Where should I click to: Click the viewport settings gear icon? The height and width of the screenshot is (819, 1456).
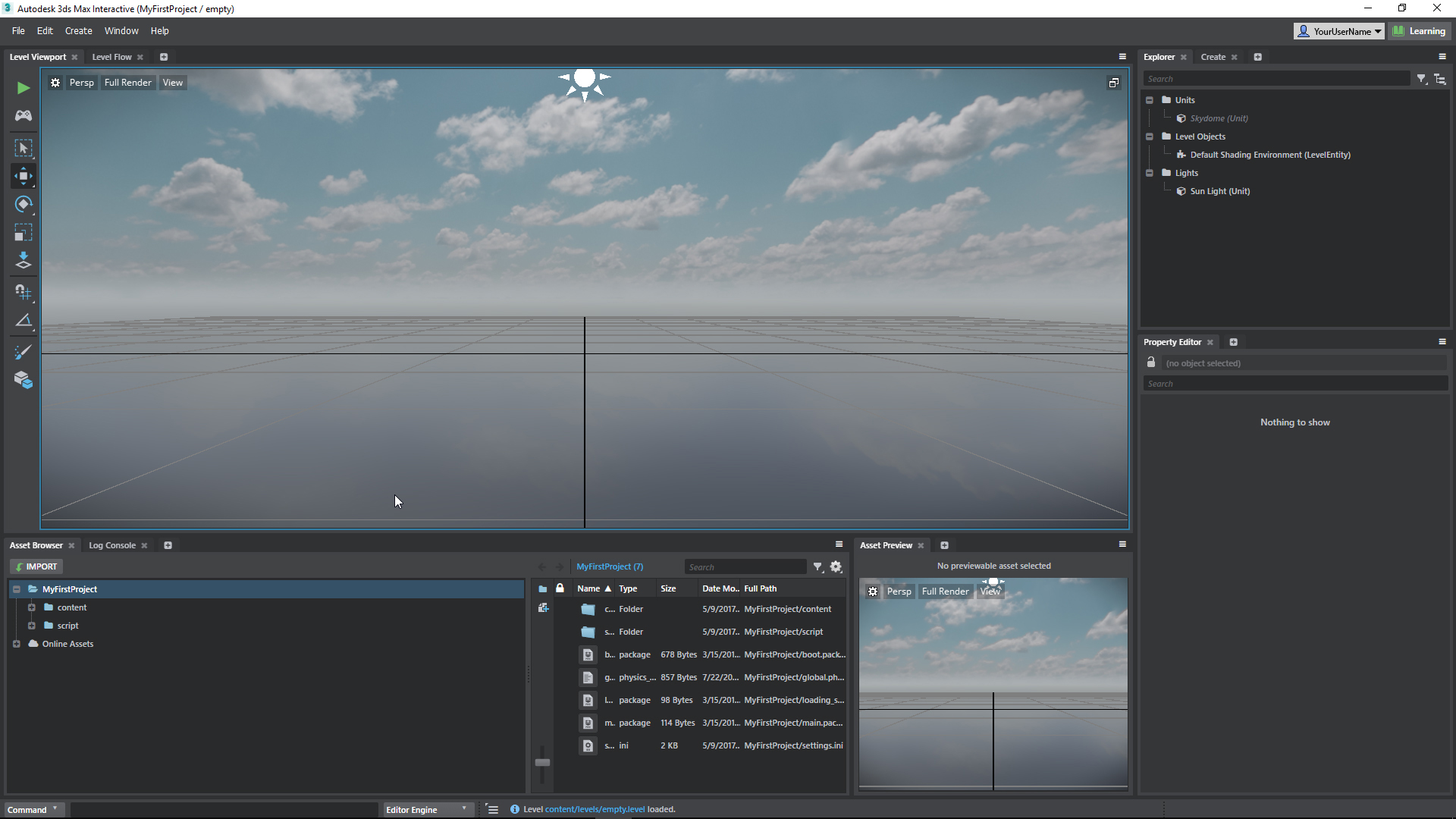[55, 83]
